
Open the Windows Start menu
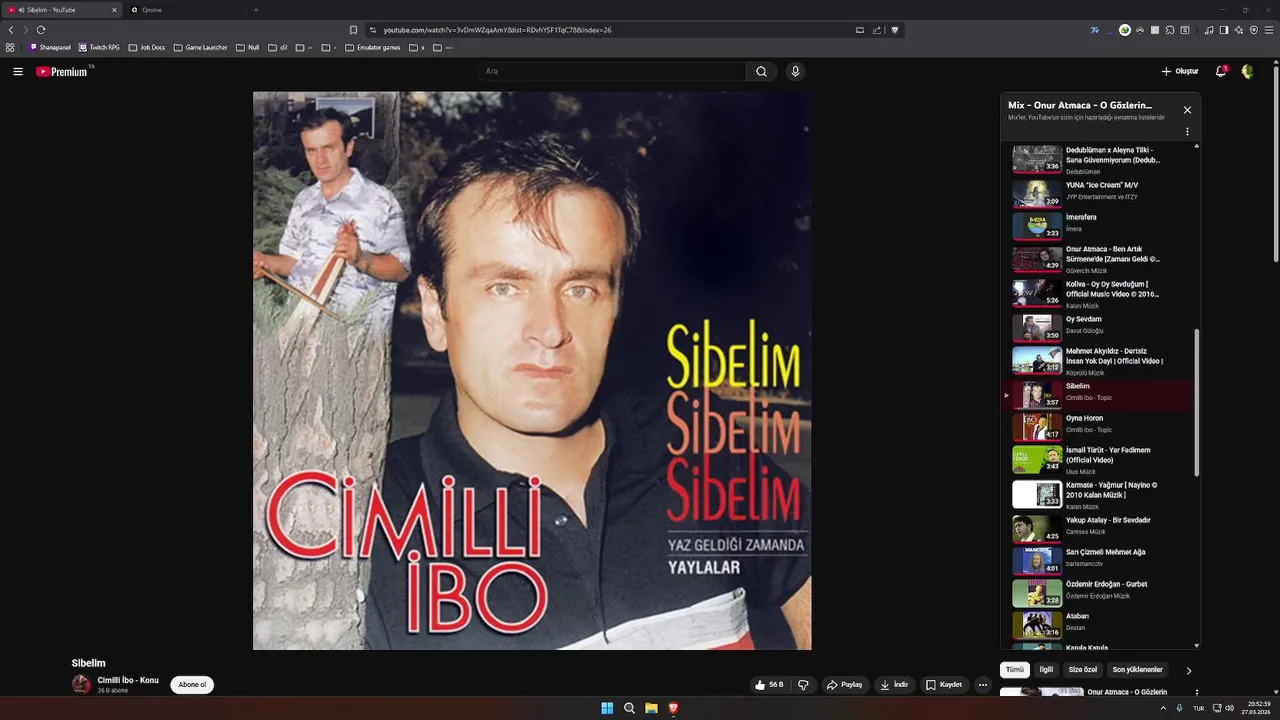point(607,708)
